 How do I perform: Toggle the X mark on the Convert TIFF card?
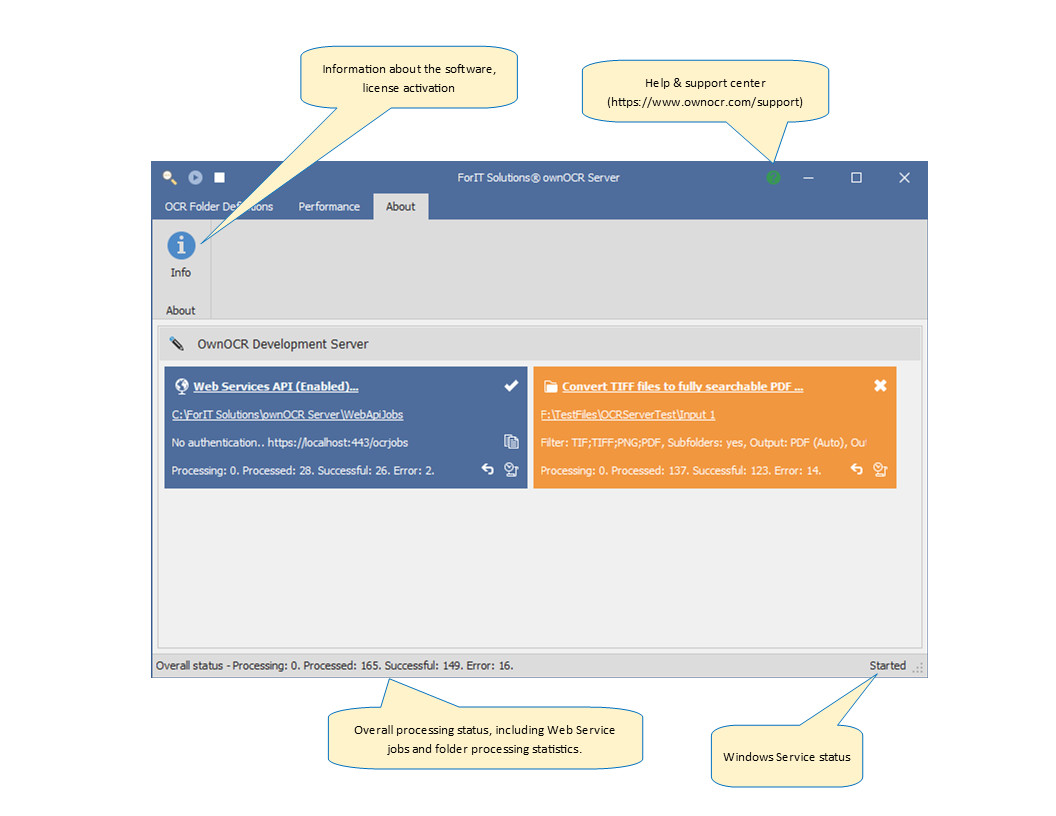[880, 385]
